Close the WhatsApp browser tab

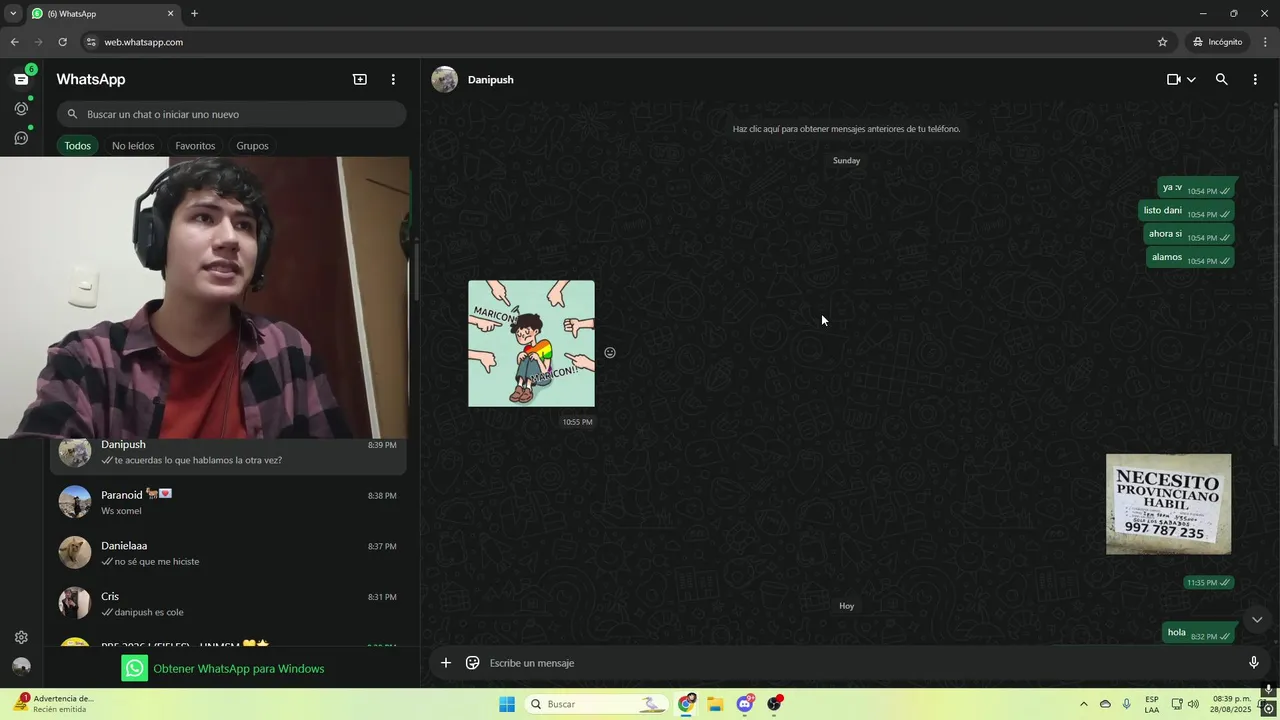pyautogui.click(x=170, y=14)
